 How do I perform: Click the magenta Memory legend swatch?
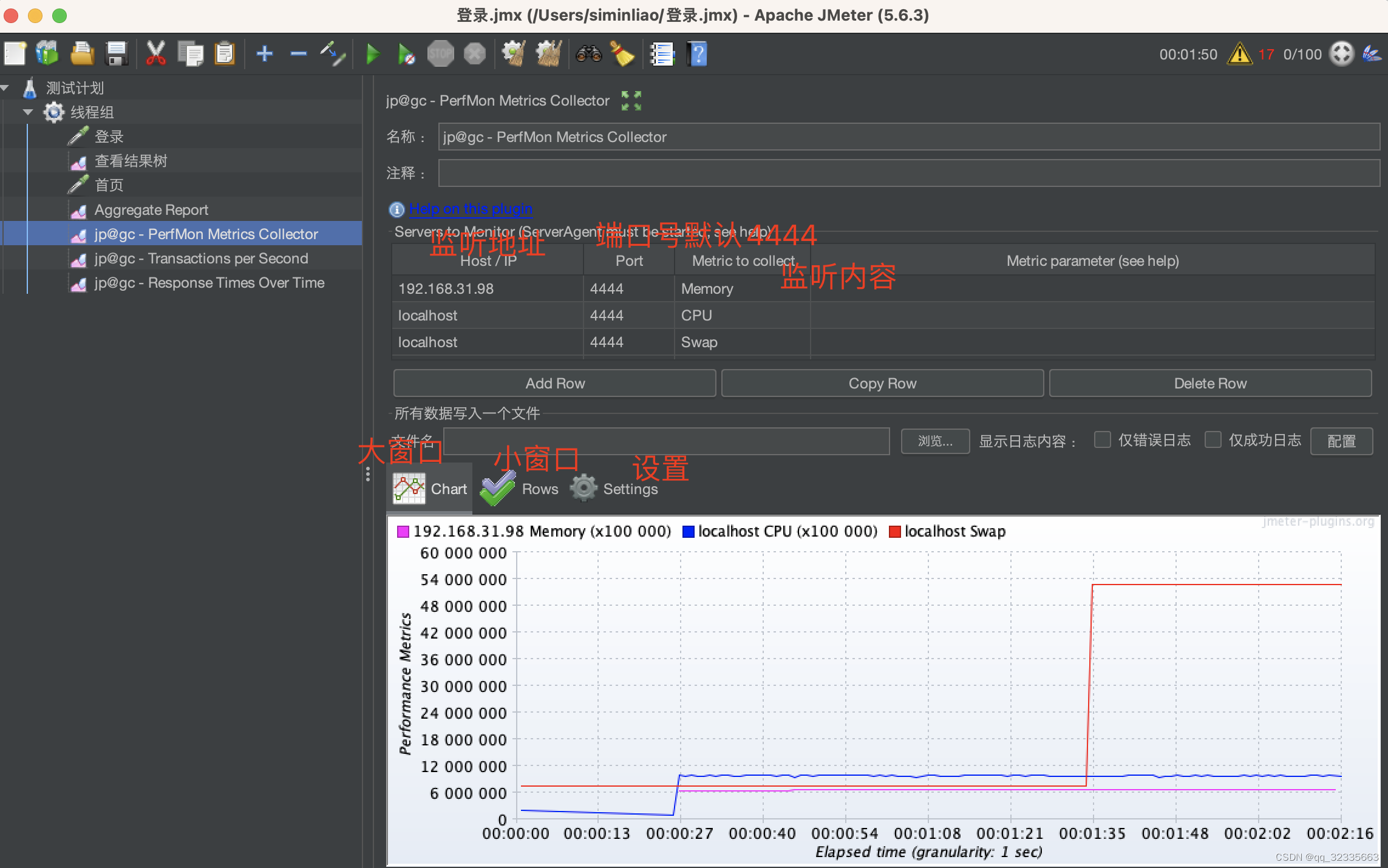[x=403, y=531]
